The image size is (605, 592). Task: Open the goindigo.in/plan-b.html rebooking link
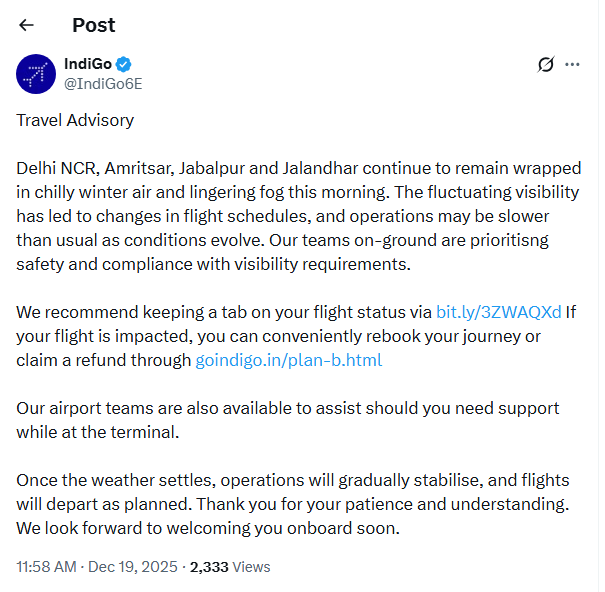[x=288, y=360]
